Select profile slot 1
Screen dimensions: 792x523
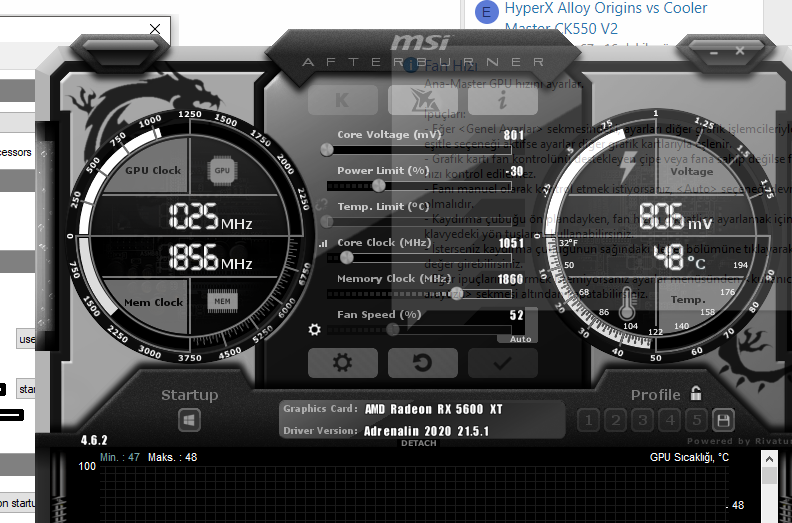tap(588, 420)
